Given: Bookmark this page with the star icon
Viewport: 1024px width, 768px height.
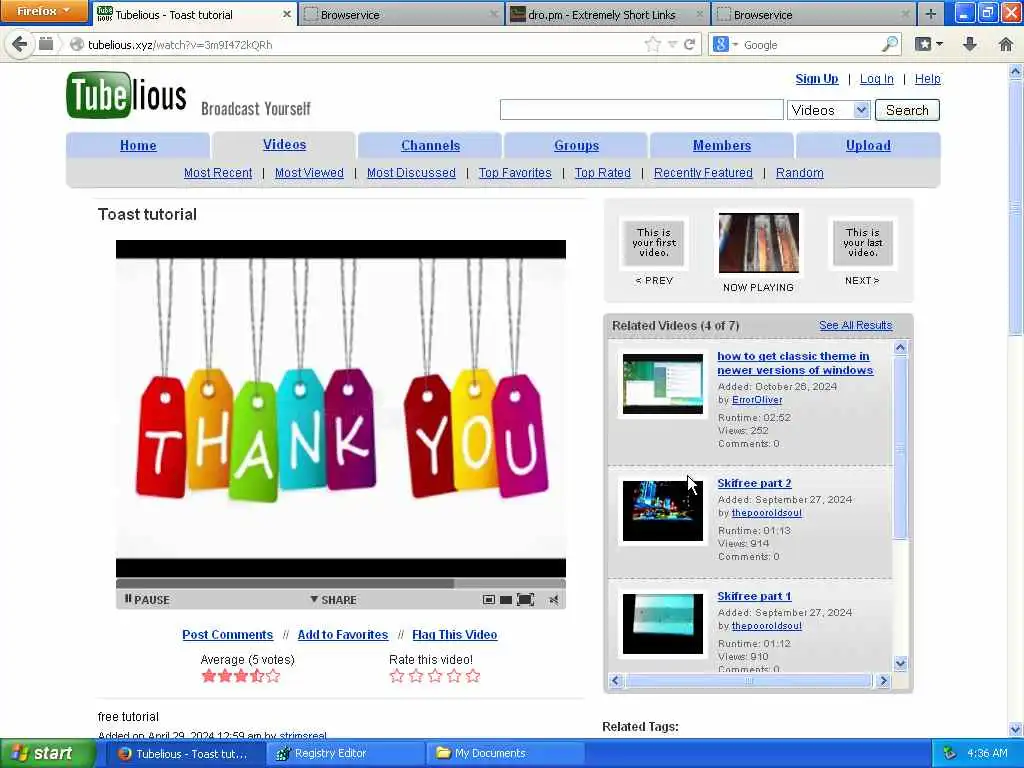Looking at the screenshot, I should pyautogui.click(x=652, y=44).
